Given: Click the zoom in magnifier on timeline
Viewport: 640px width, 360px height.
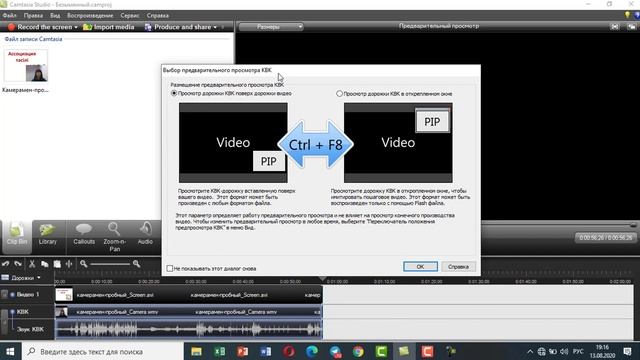Looking at the screenshot, I should [136, 264].
